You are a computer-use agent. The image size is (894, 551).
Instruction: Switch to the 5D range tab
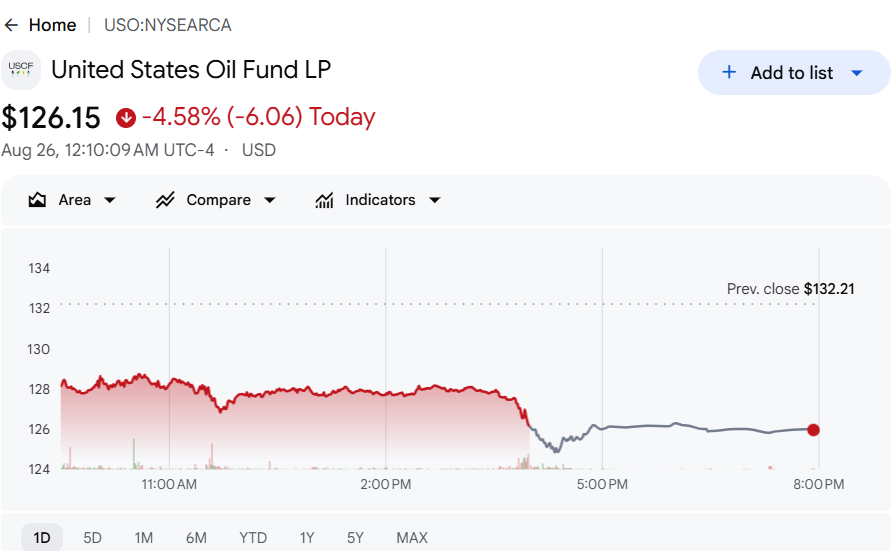[92, 537]
